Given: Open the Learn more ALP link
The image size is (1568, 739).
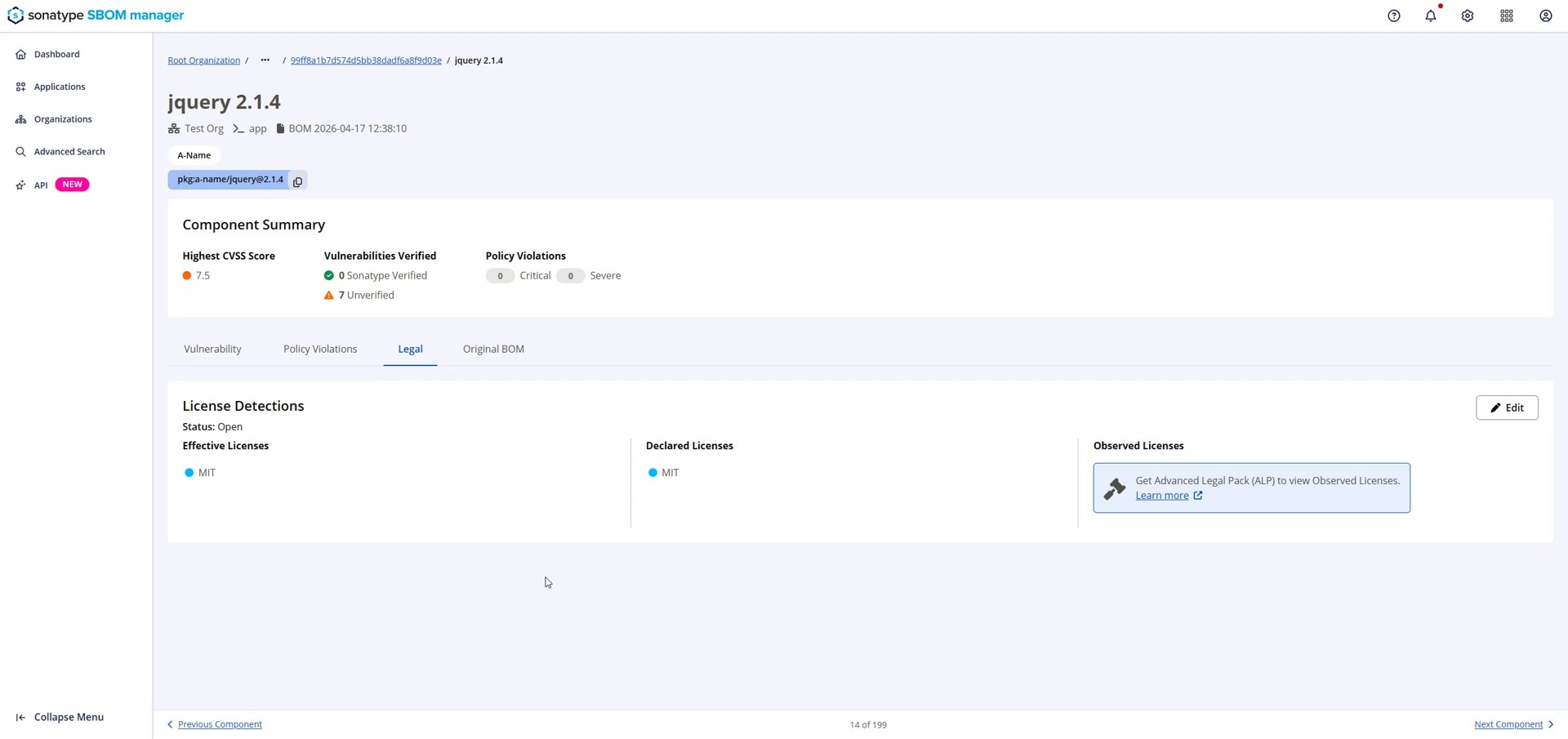Looking at the screenshot, I should (x=1162, y=496).
